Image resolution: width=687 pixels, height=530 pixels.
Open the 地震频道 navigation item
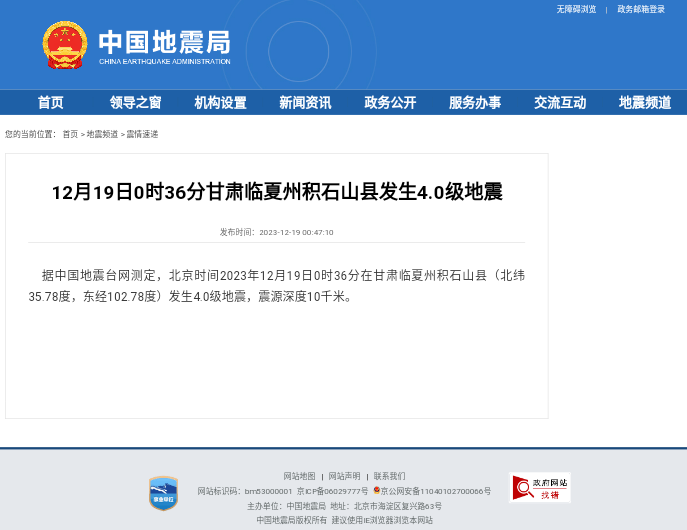coord(645,102)
